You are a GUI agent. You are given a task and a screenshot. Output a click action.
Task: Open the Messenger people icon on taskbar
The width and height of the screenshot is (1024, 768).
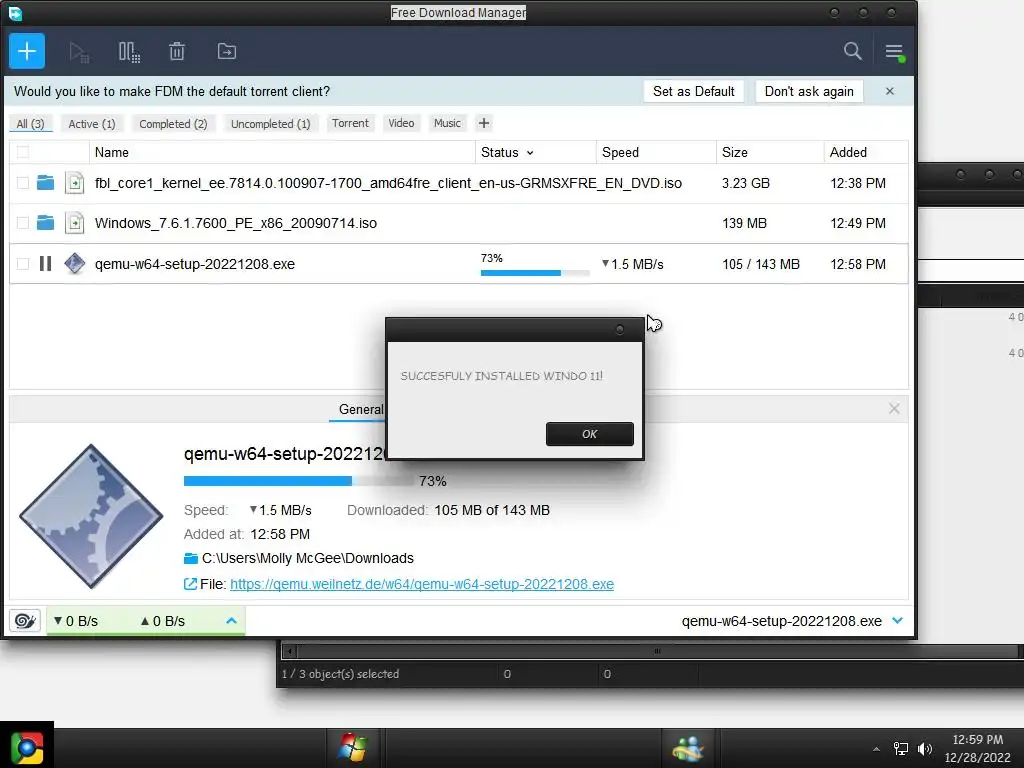(x=687, y=748)
